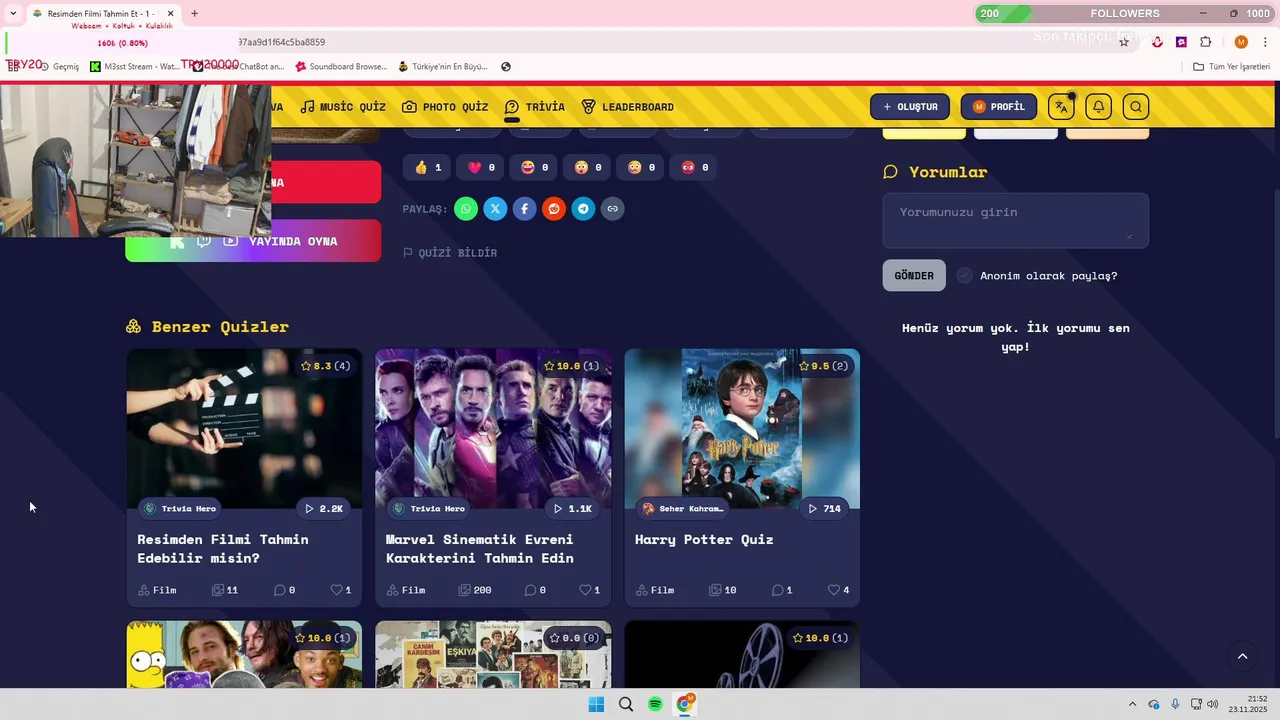Open the Profil menu
This screenshot has height=720, width=1280.
[x=999, y=107]
